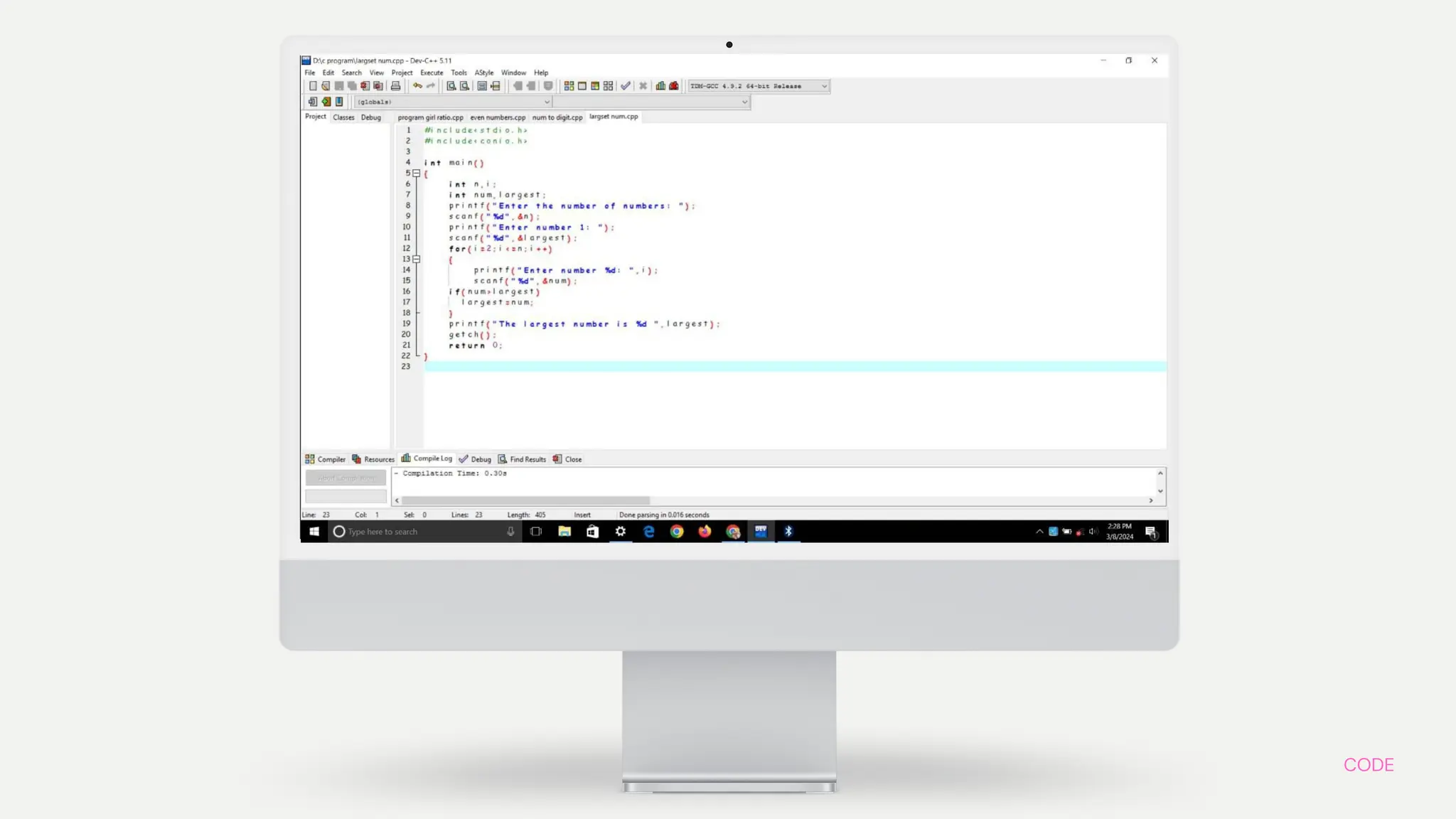The height and width of the screenshot is (819, 1456).
Task: Open the Execute menu
Action: [x=431, y=73]
